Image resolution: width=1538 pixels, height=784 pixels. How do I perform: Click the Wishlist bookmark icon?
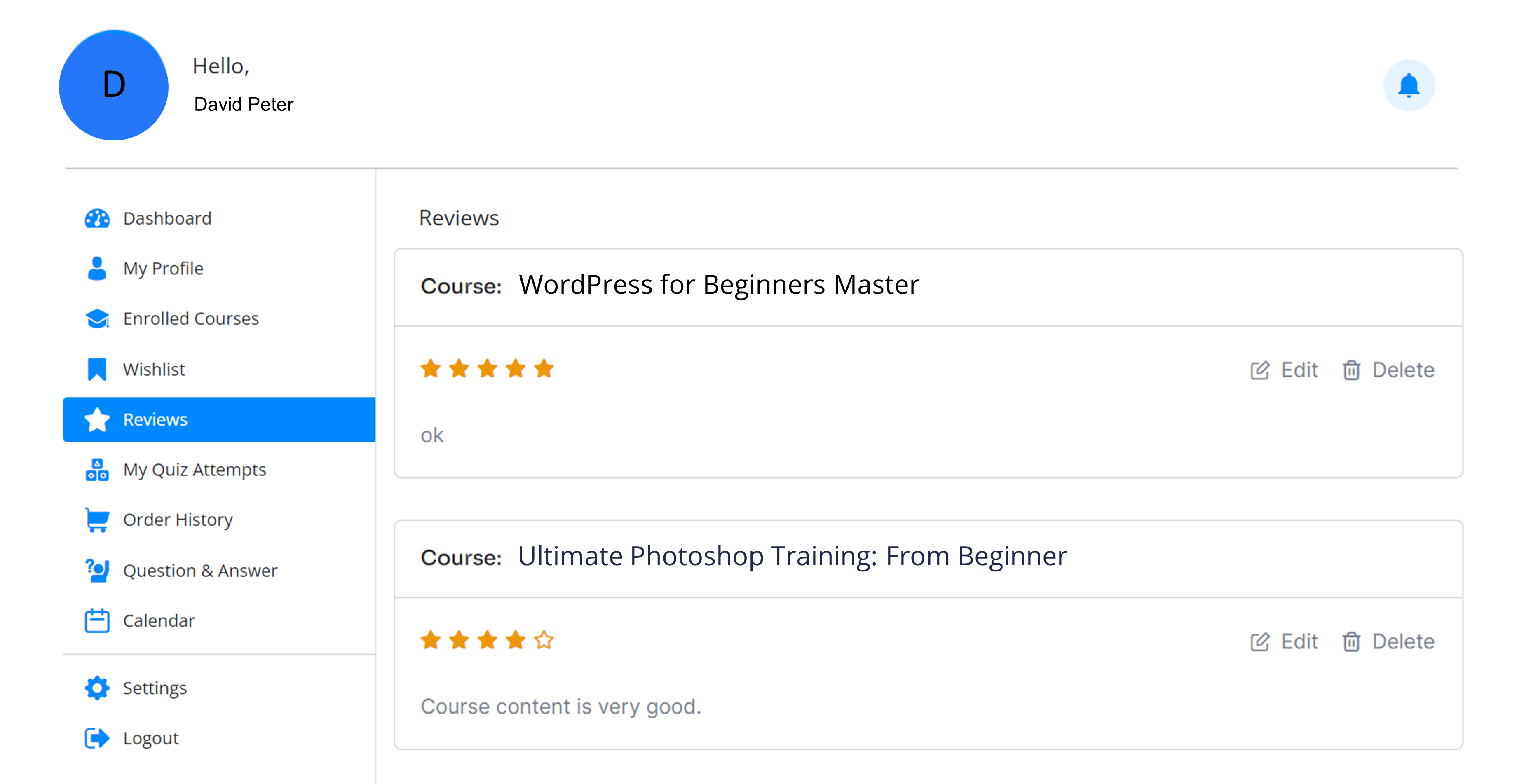pos(97,369)
